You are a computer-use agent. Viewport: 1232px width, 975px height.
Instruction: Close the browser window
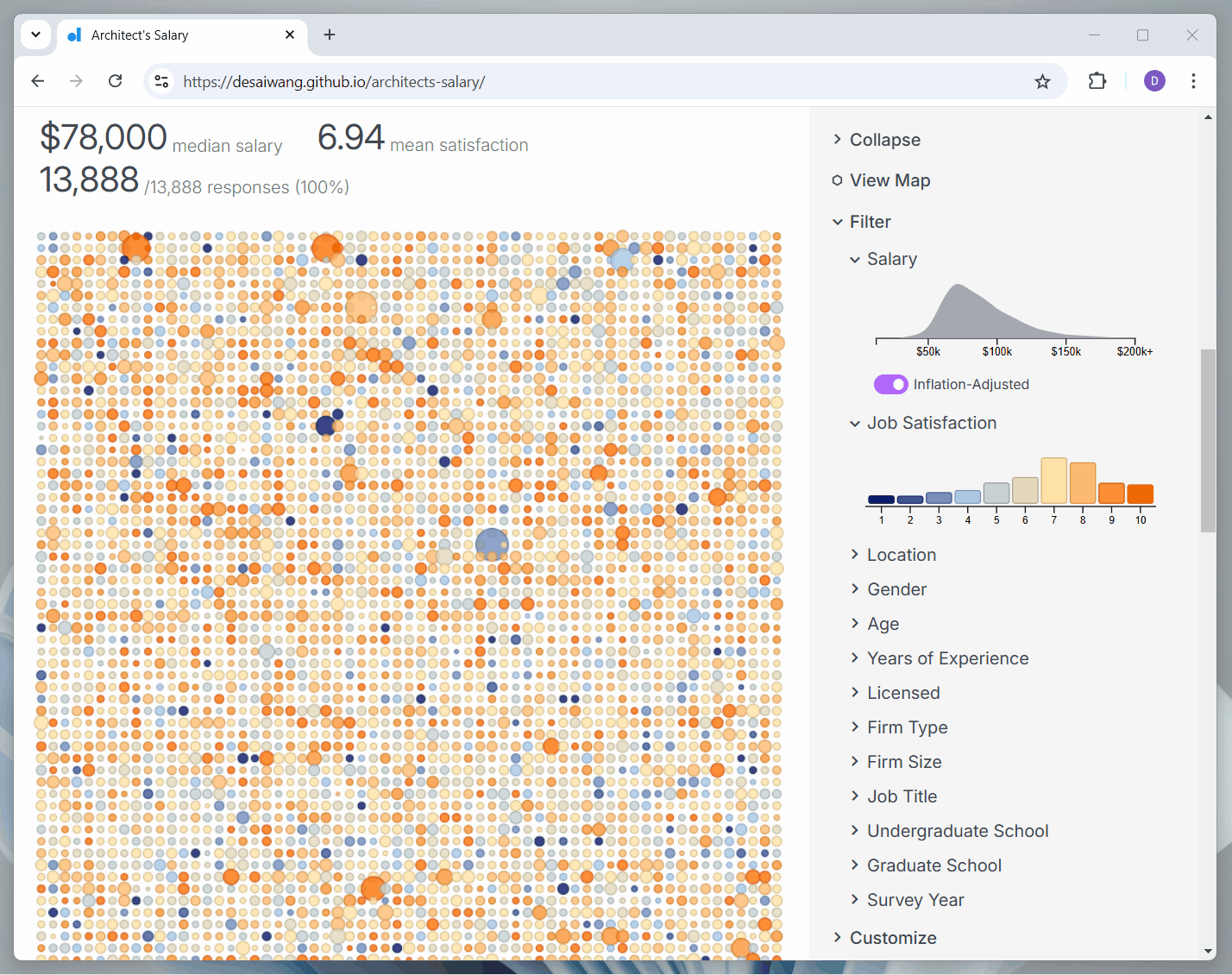[1192, 35]
